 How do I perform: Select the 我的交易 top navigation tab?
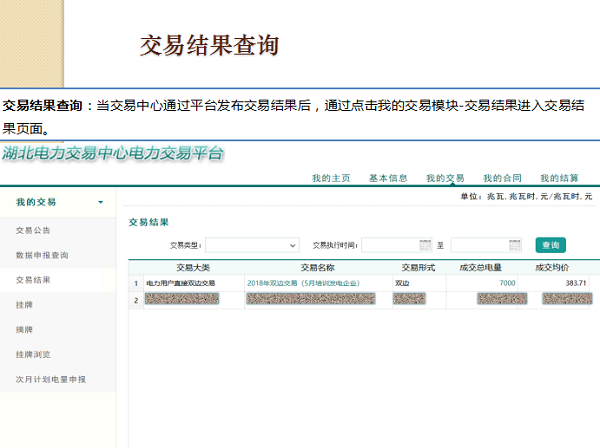pyautogui.click(x=445, y=178)
